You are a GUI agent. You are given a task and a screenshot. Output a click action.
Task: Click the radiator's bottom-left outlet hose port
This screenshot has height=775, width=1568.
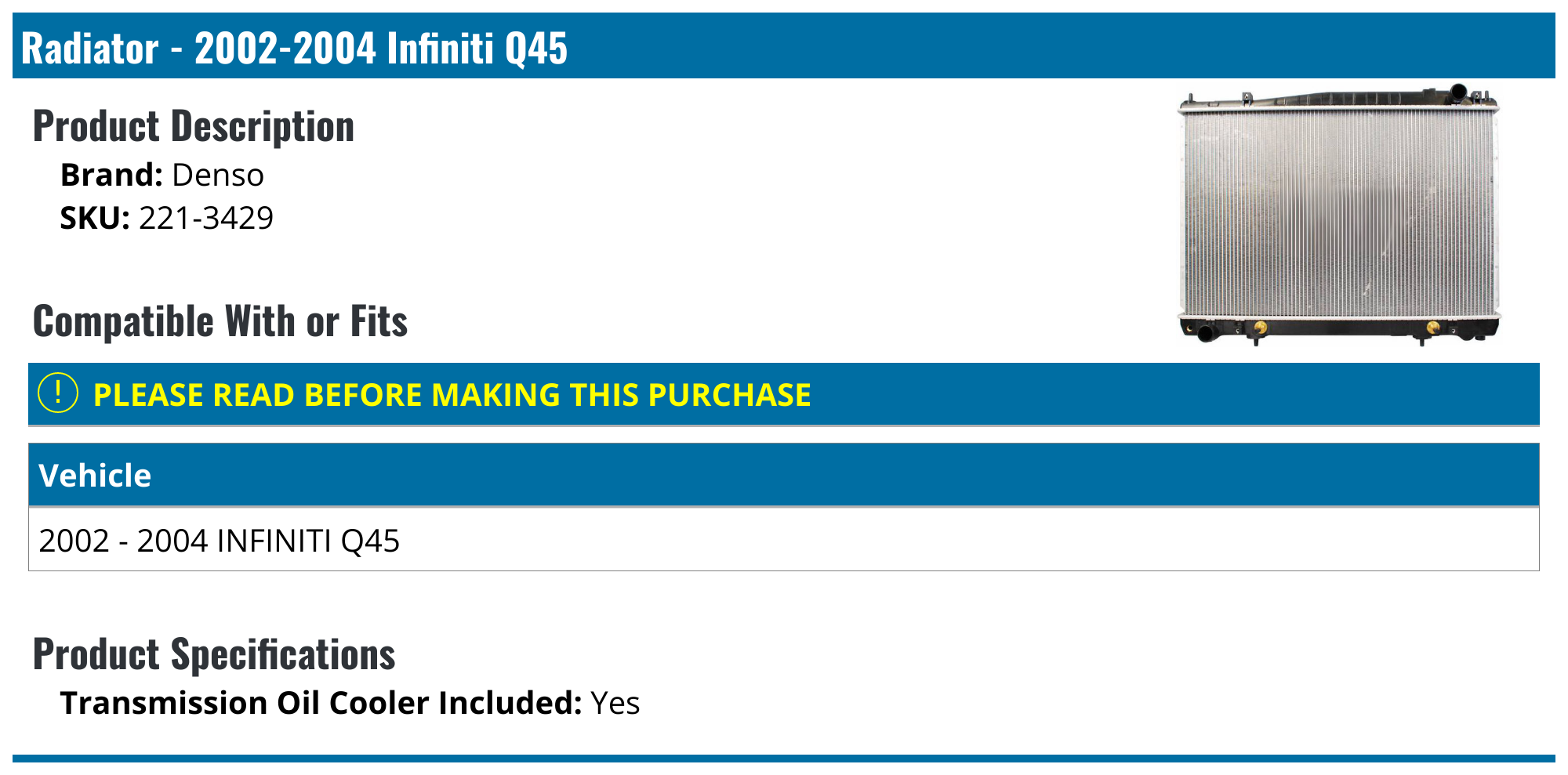1205,333
